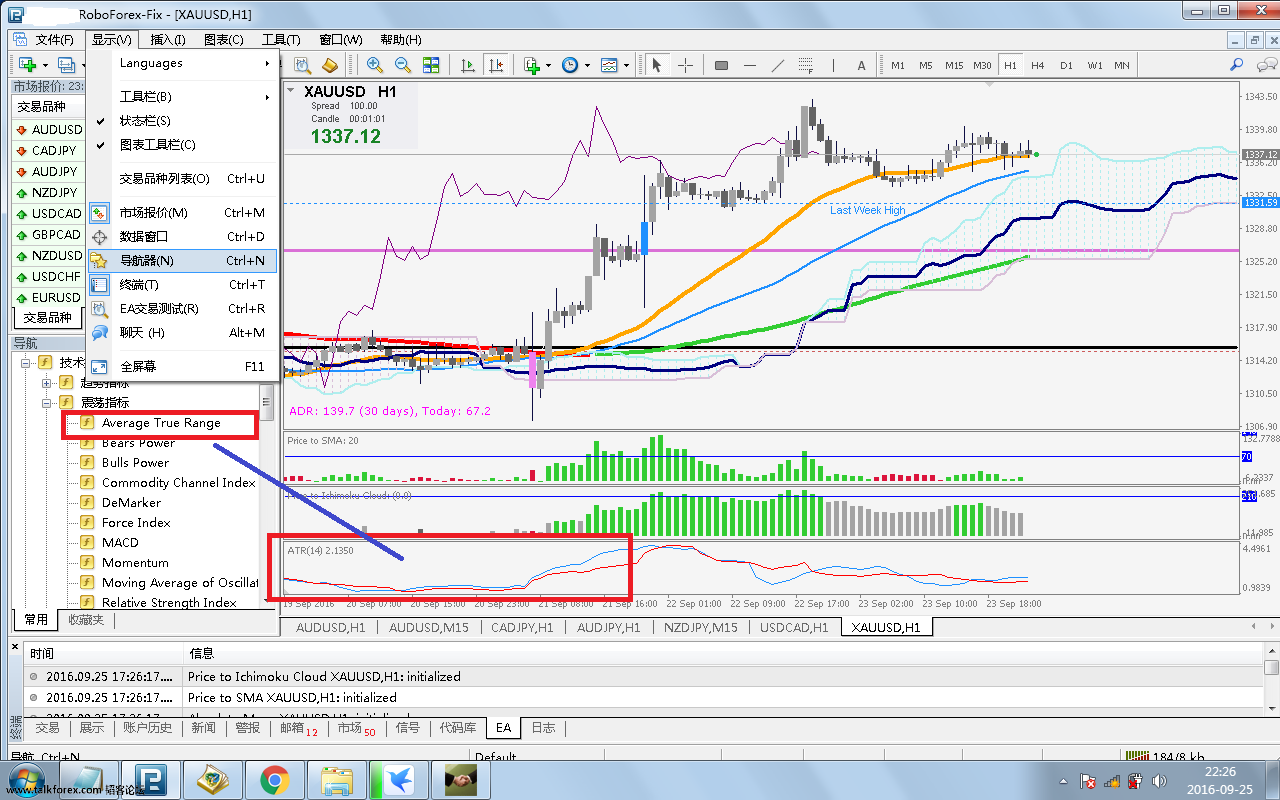Select the Rectangle drawing tool
Image resolution: width=1280 pixels, height=800 pixels.
tap(721, 65)
